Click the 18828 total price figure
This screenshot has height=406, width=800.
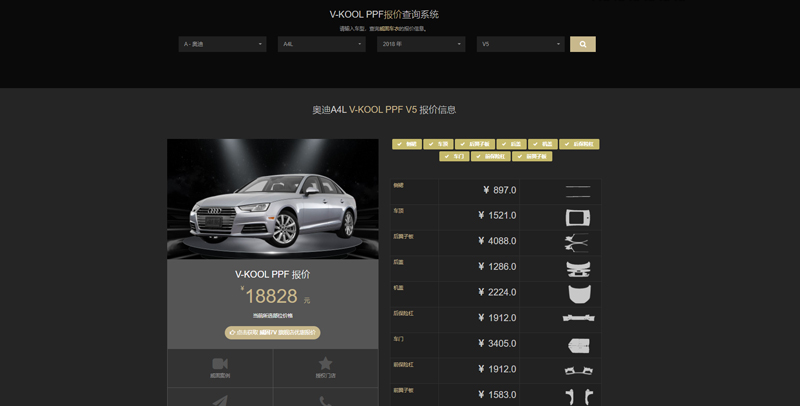point(271,296)
